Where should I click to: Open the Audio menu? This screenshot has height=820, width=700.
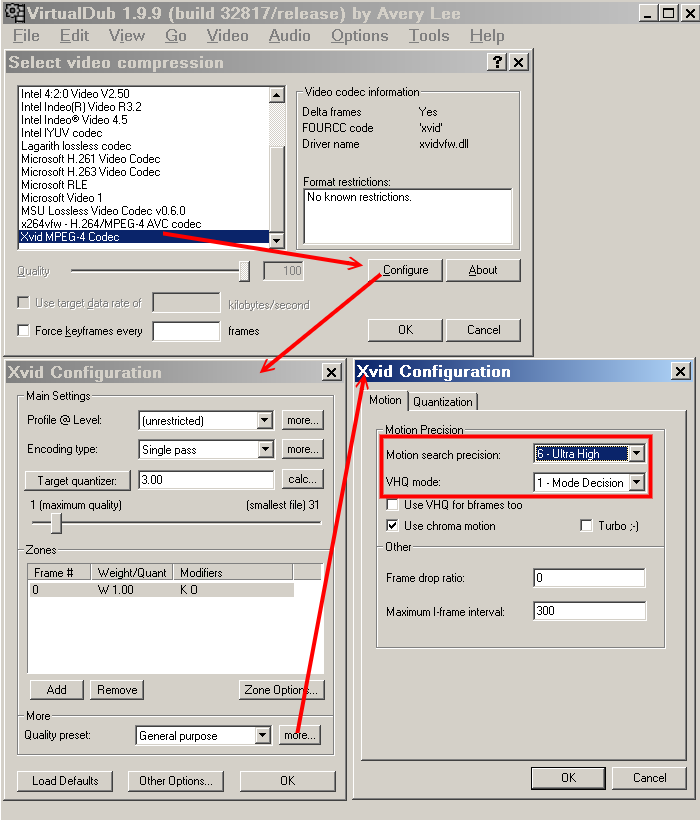pos(290,36)
